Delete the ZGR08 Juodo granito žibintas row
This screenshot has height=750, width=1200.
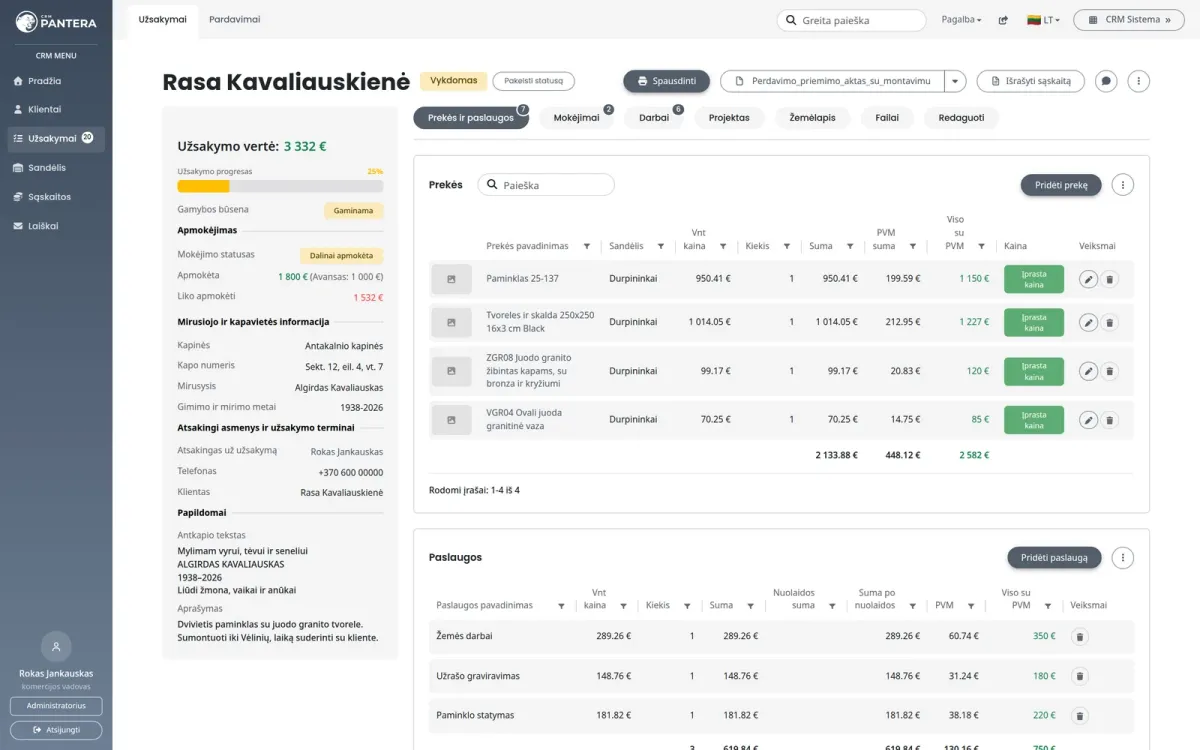tap(1109, 371)
